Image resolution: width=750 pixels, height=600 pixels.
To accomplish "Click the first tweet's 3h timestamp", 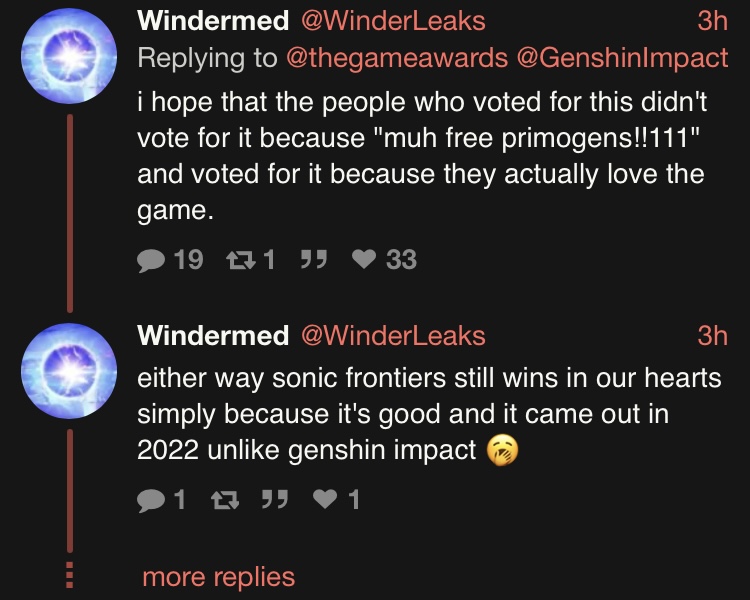I will tap(713, 21).
